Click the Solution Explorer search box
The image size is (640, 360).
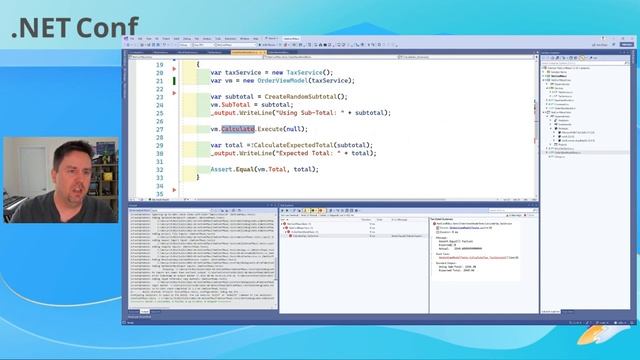click(585, 63)
